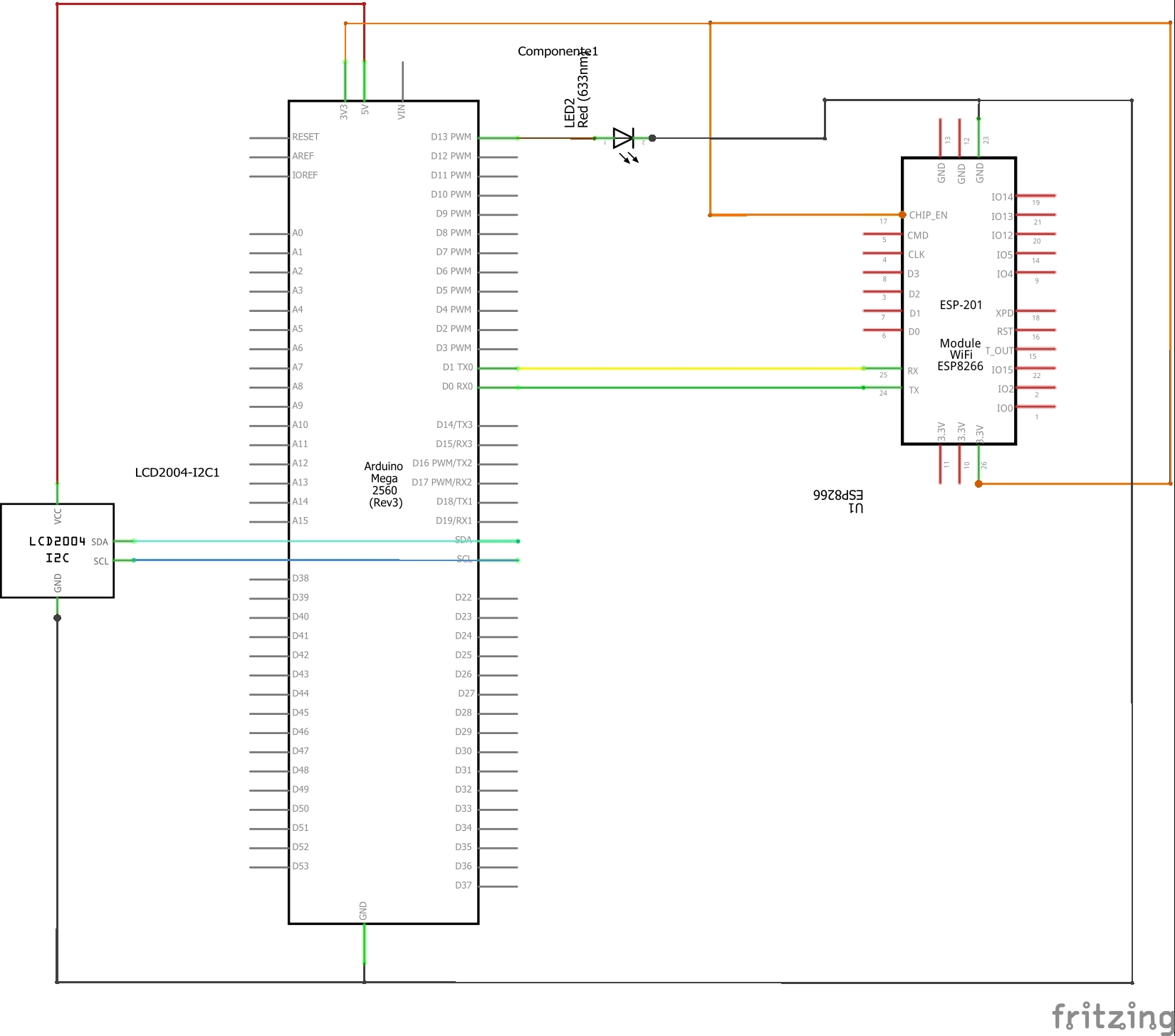
Task: Select the LCD2004 'SDA' pin label
Action: pyautogui.click(x=100, y=542)
